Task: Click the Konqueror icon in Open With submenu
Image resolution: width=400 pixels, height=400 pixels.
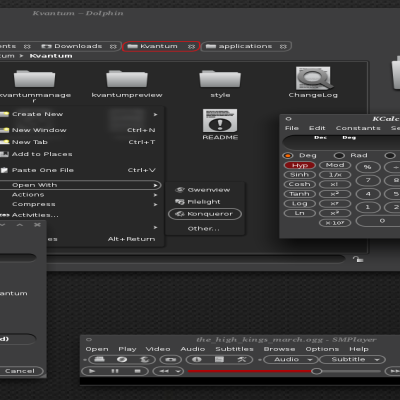Action: pyautogui.click(x=180, y=214)
